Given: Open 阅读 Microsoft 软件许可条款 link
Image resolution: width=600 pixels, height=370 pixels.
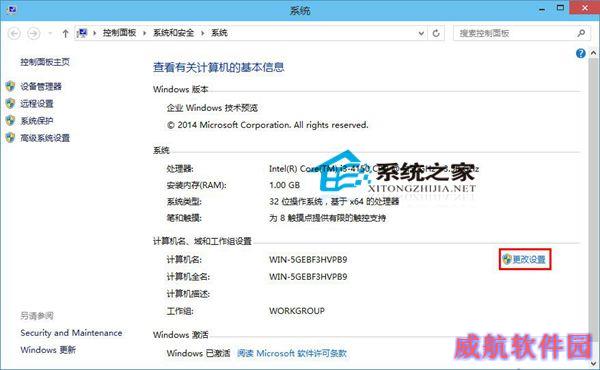Looking at the screenshot, I should [292, 353].
